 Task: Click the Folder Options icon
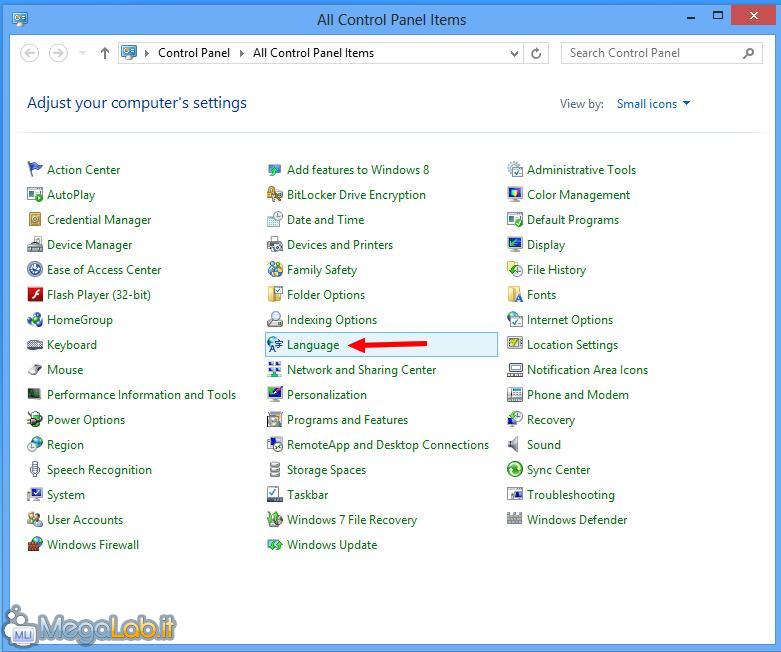point(275,294)
